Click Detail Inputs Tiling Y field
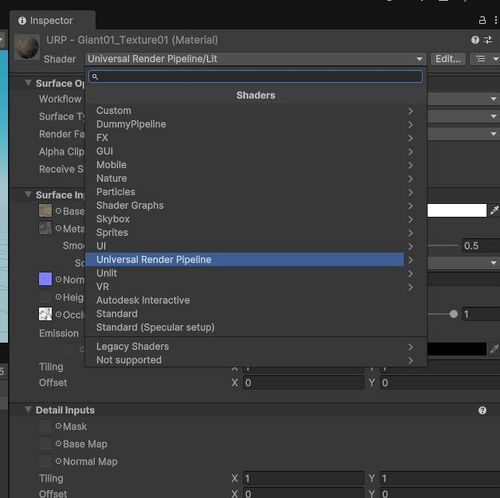Screen dimensions: 500x498 (x=440, y=478)
